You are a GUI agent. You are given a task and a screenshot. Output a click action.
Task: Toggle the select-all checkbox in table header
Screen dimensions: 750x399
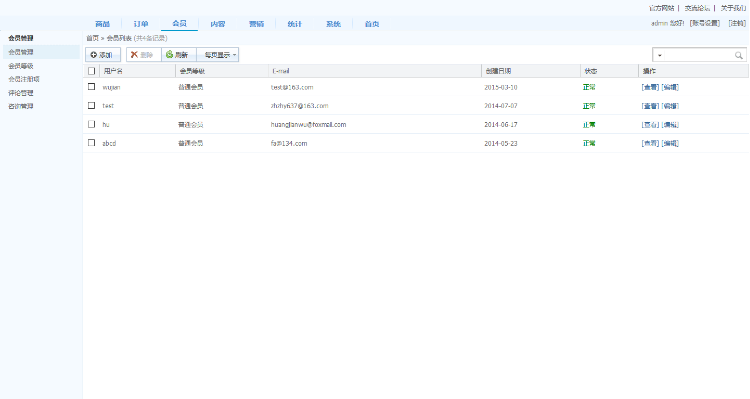click(x=91, y=71)
